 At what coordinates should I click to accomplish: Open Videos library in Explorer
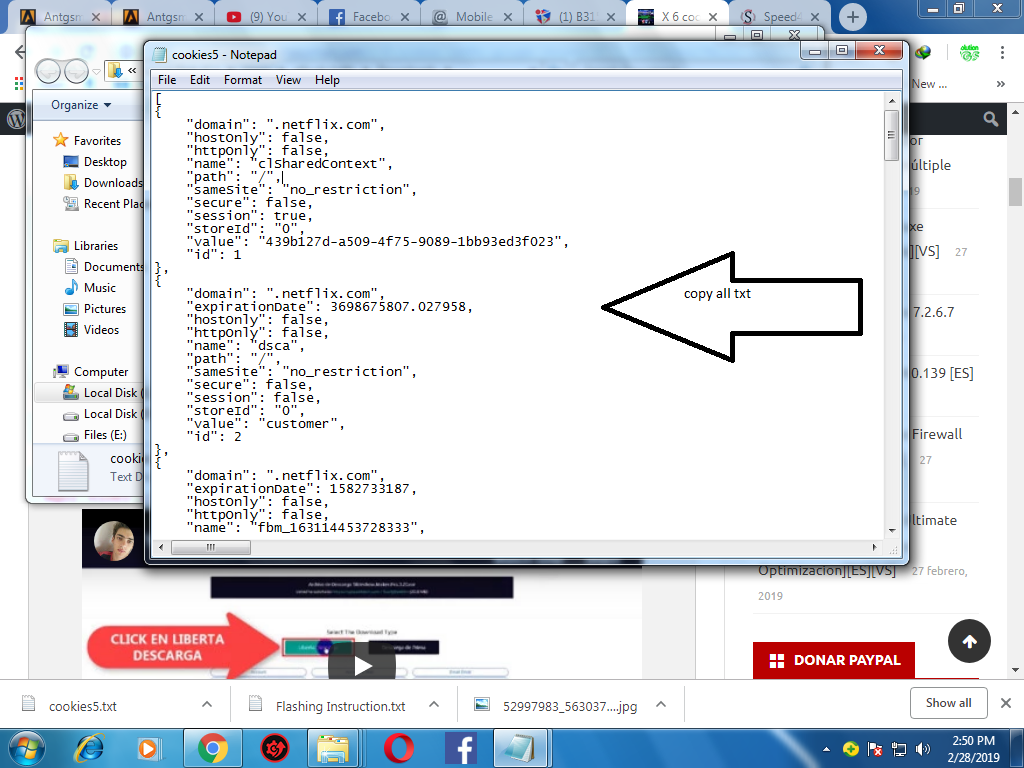pyautogui.click(x=91, y=330)
